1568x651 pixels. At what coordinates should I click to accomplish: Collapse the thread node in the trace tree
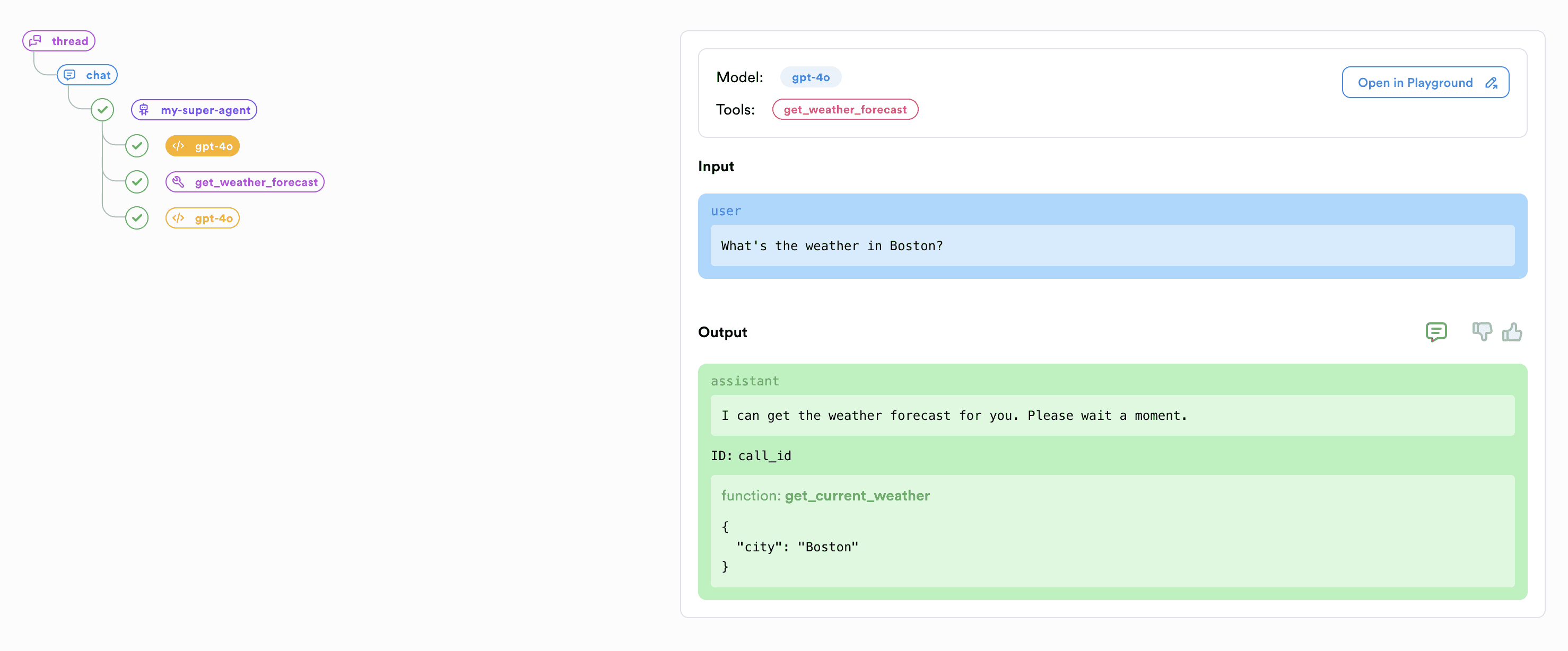[x=58, y=41]
